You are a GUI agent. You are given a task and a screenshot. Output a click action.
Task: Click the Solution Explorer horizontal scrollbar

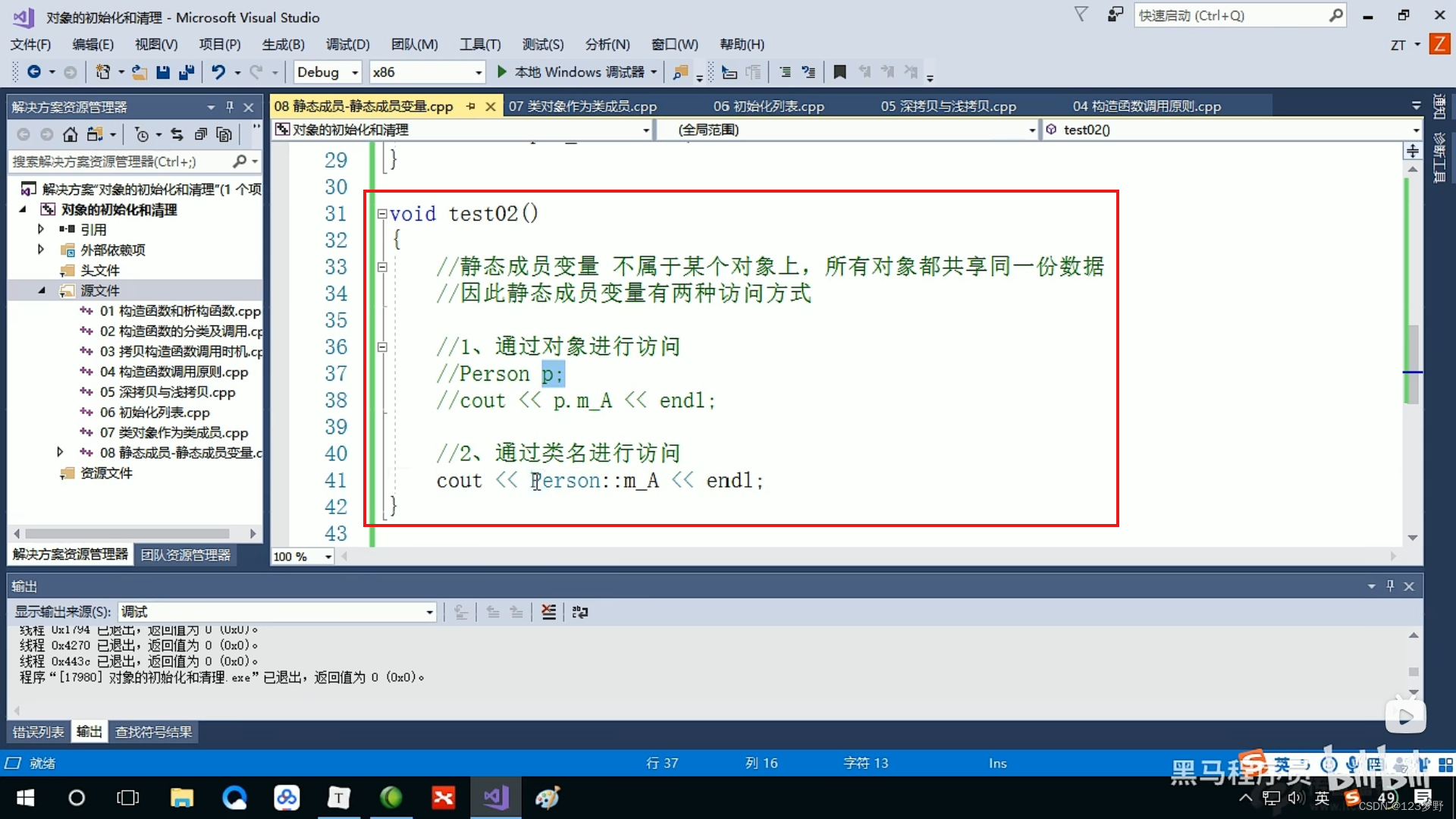127,534
